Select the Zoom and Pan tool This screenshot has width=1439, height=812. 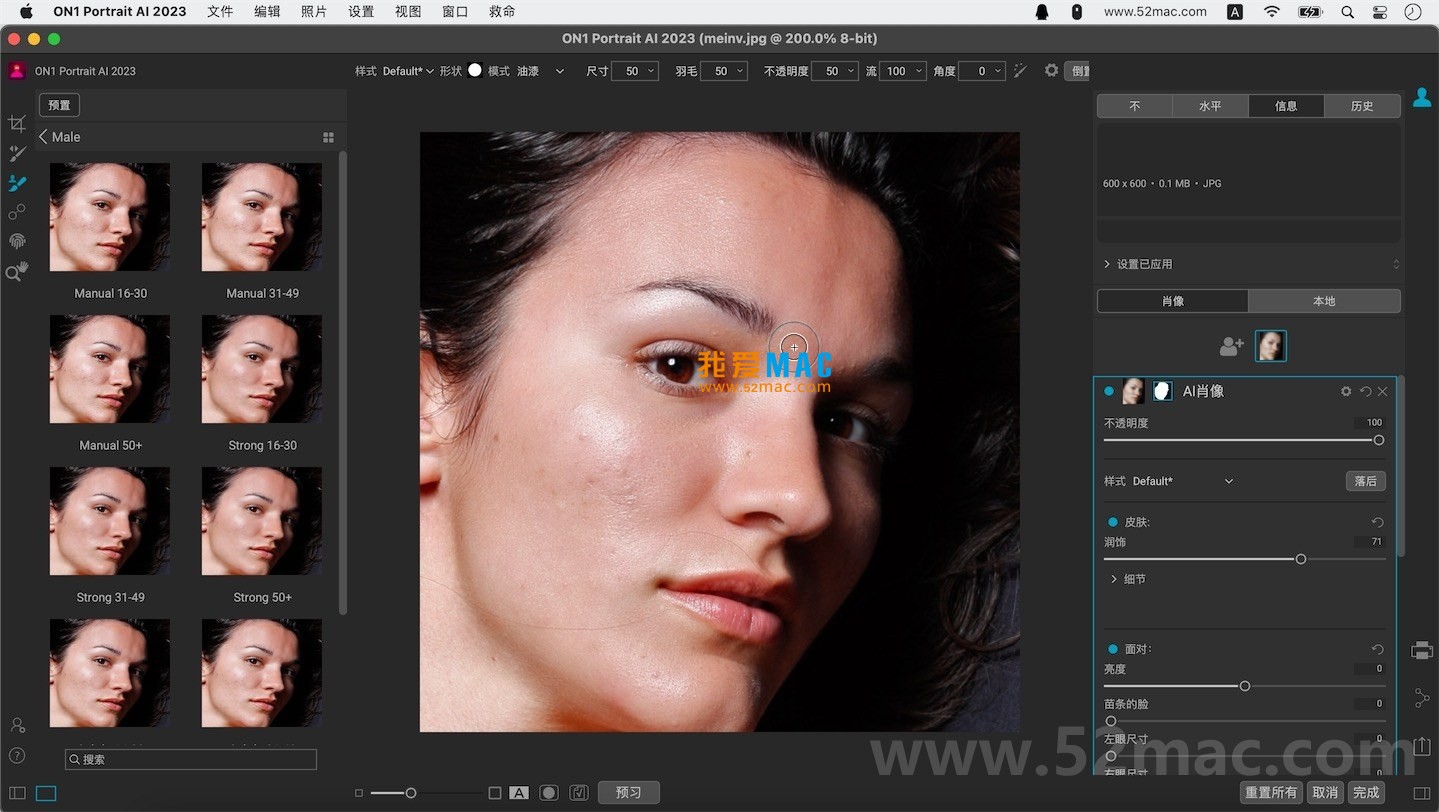[17, 271]
